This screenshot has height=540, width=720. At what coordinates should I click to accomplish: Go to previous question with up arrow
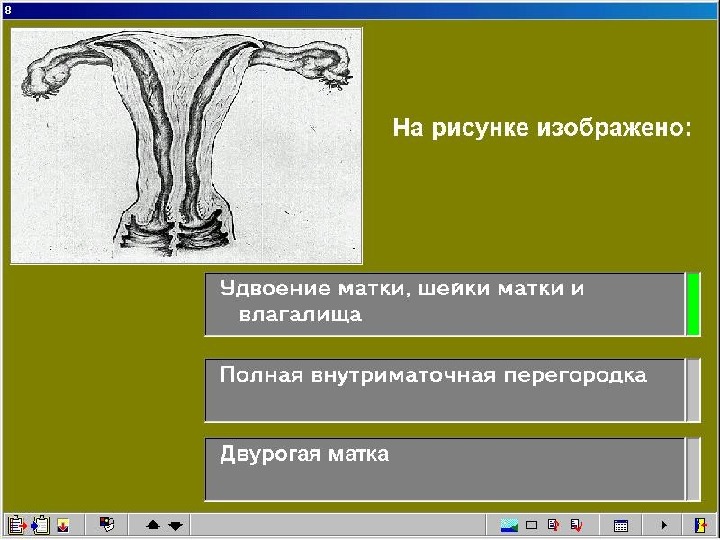pos(152,525)
